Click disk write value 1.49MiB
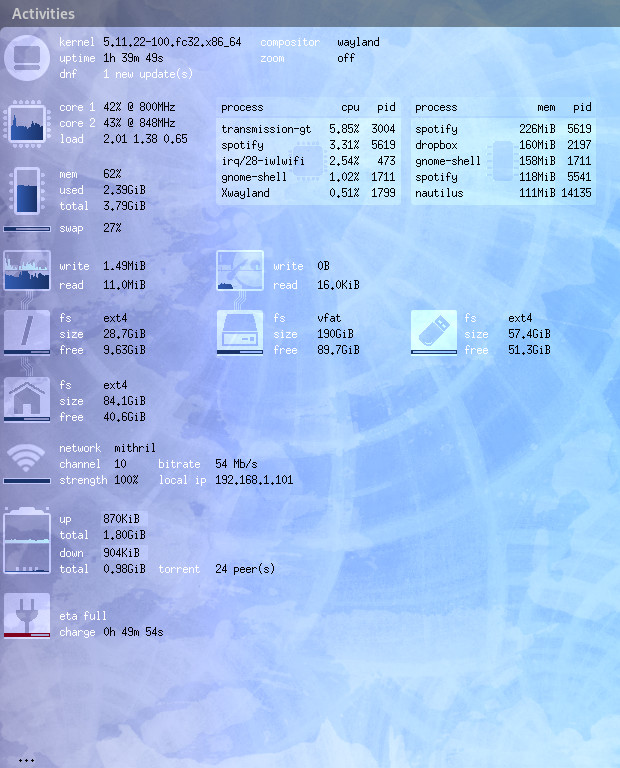The height and width of the screenshot is (768, 620). tap(124, 266)
